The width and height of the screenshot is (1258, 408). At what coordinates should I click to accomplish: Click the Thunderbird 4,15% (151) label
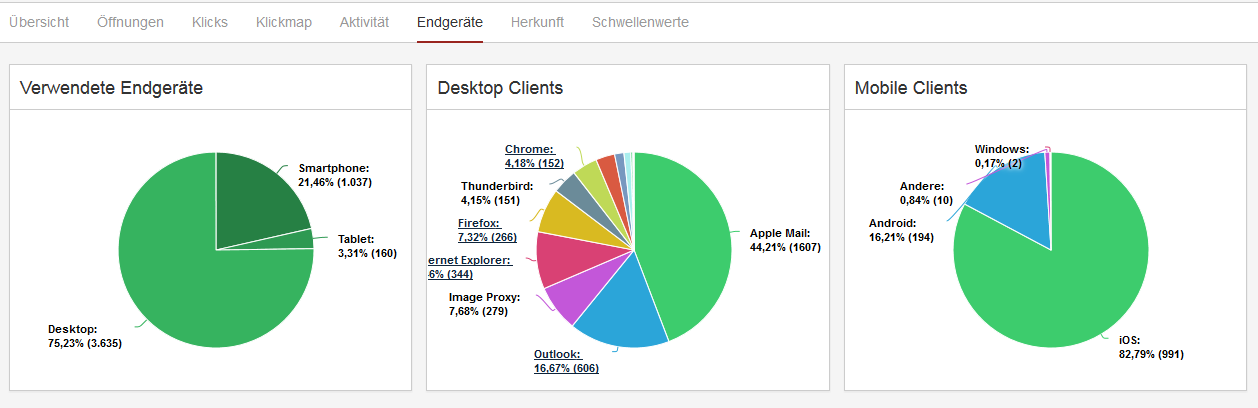tap(497, 193)
